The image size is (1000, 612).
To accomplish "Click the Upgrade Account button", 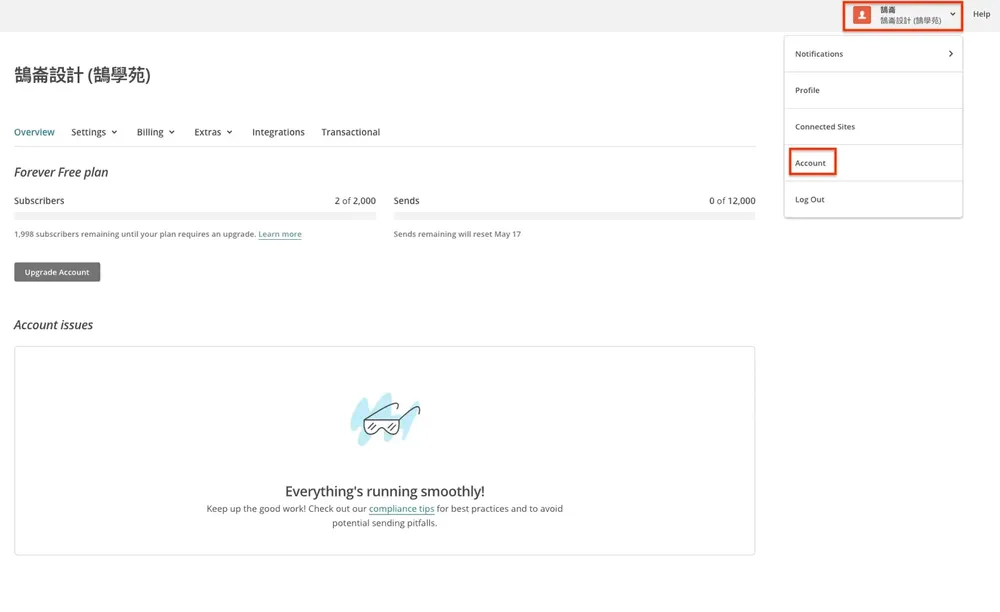I will pos(57,272).
